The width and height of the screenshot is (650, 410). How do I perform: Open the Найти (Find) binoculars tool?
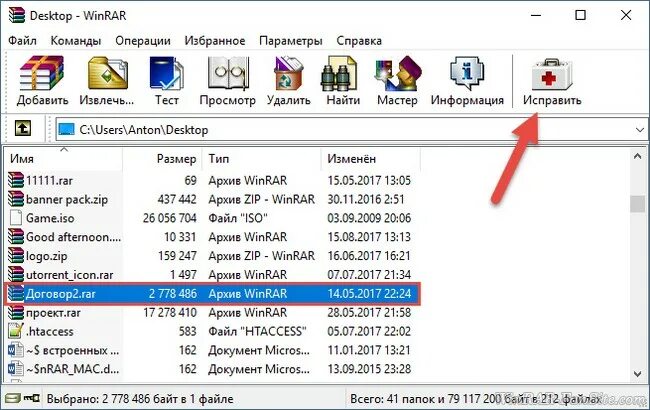[339, 73]
